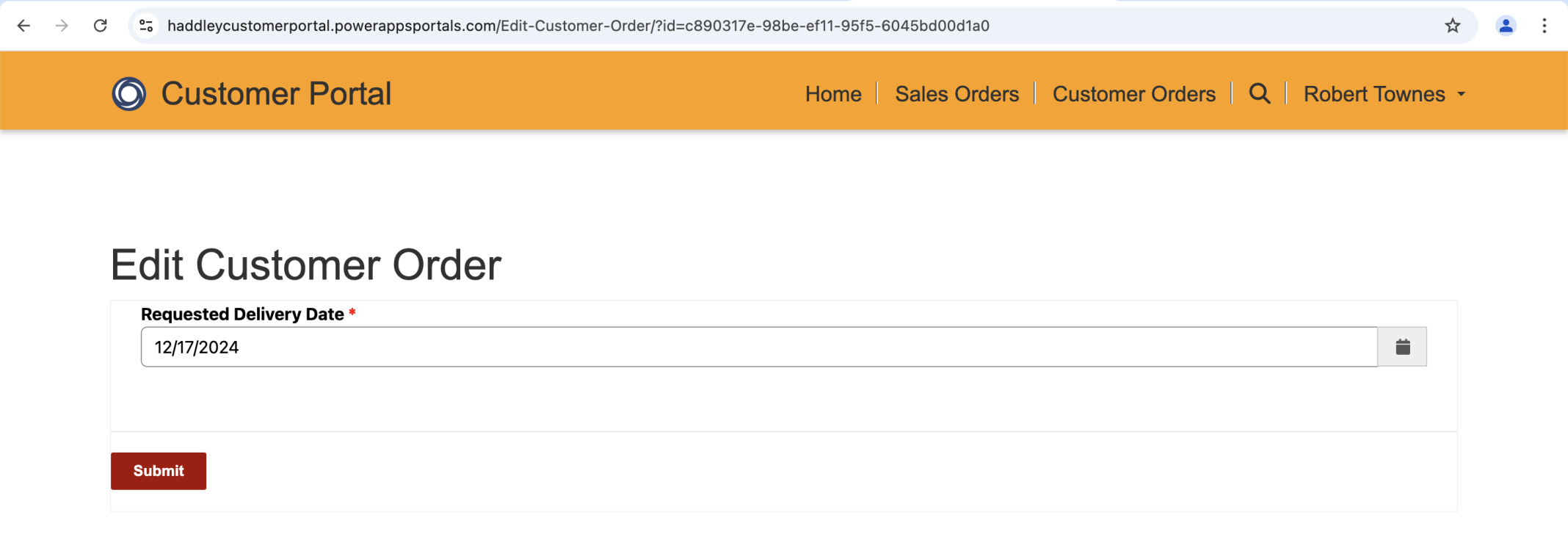
Task: Open the Sales Orders nav item
Action: point(957,94)
